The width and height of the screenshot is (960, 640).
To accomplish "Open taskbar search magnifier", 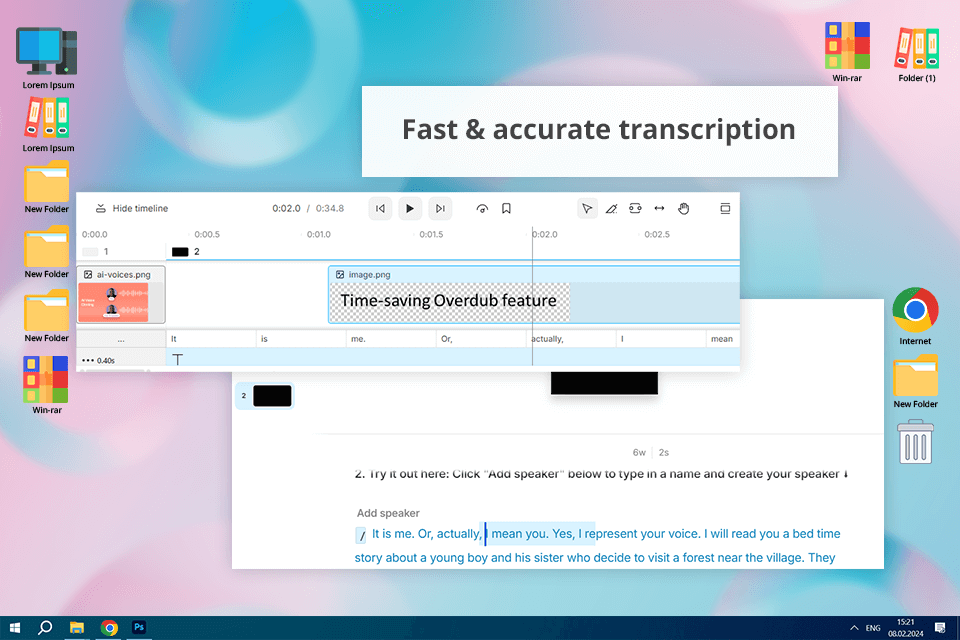I will tap(45, 628).
